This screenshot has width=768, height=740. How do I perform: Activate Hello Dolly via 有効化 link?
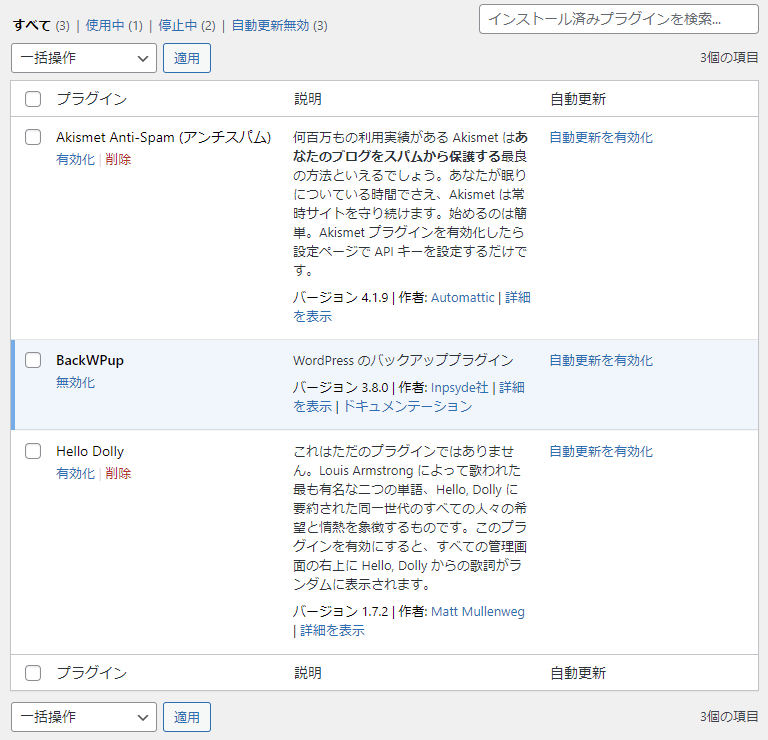pos(75,474)
